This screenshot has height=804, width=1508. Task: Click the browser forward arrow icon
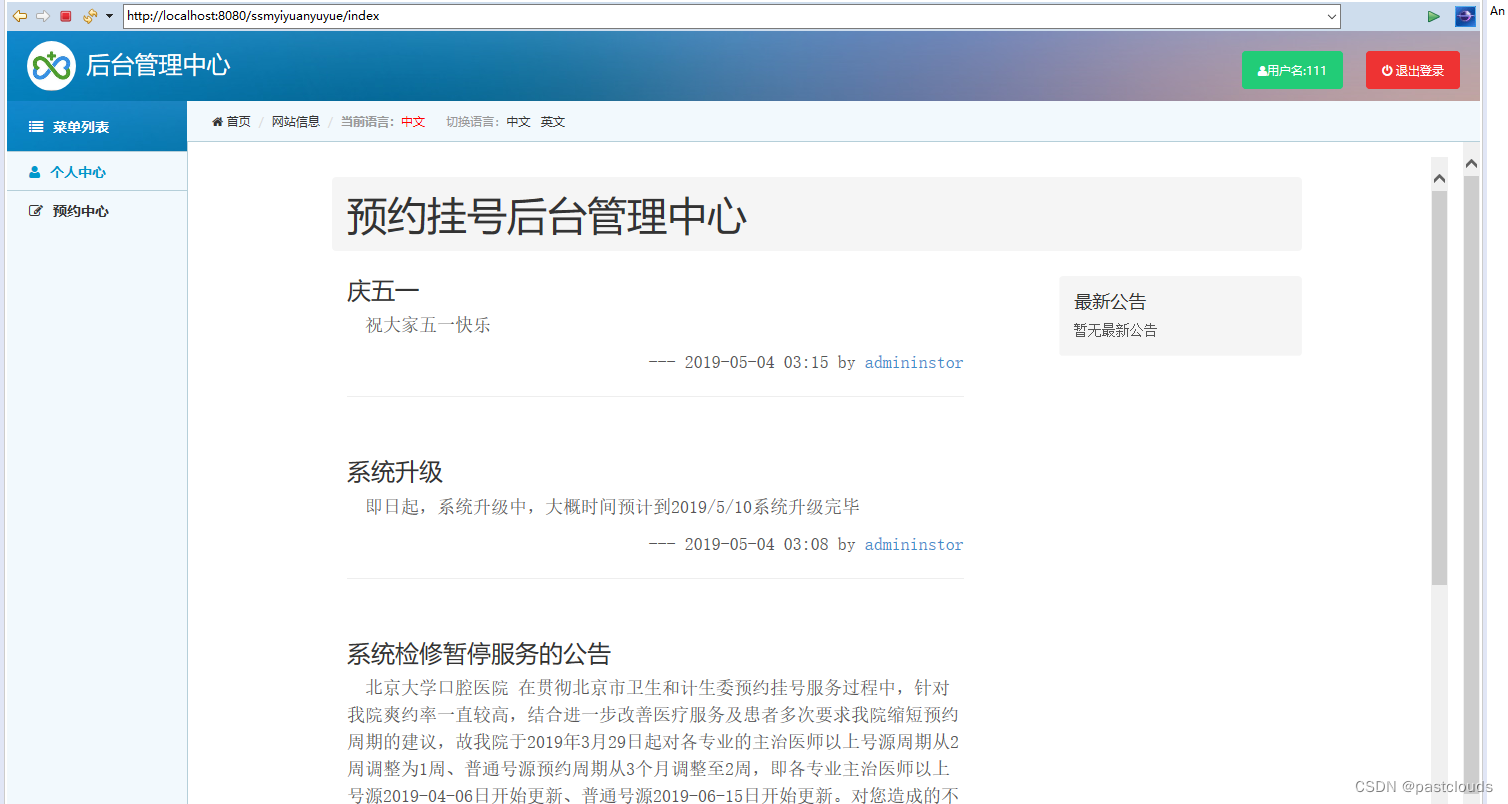42,16
